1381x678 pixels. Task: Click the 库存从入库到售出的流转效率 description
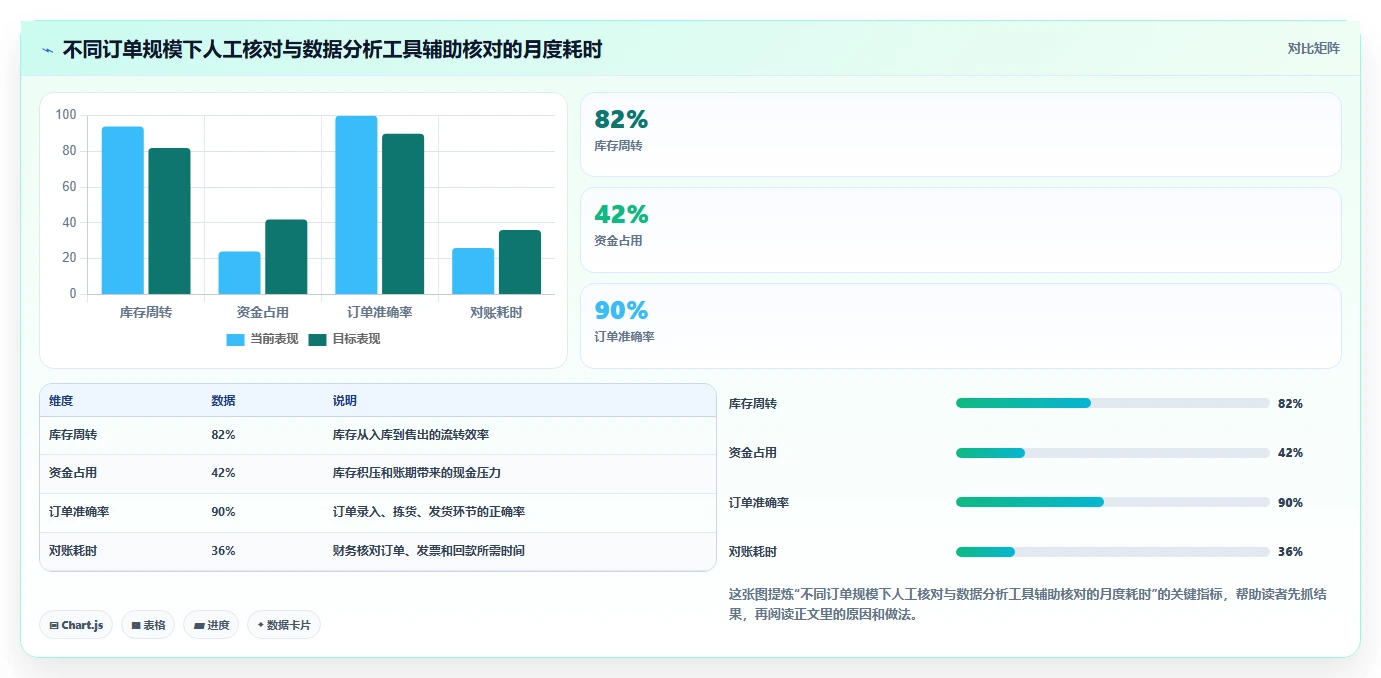tap(411, 435)
